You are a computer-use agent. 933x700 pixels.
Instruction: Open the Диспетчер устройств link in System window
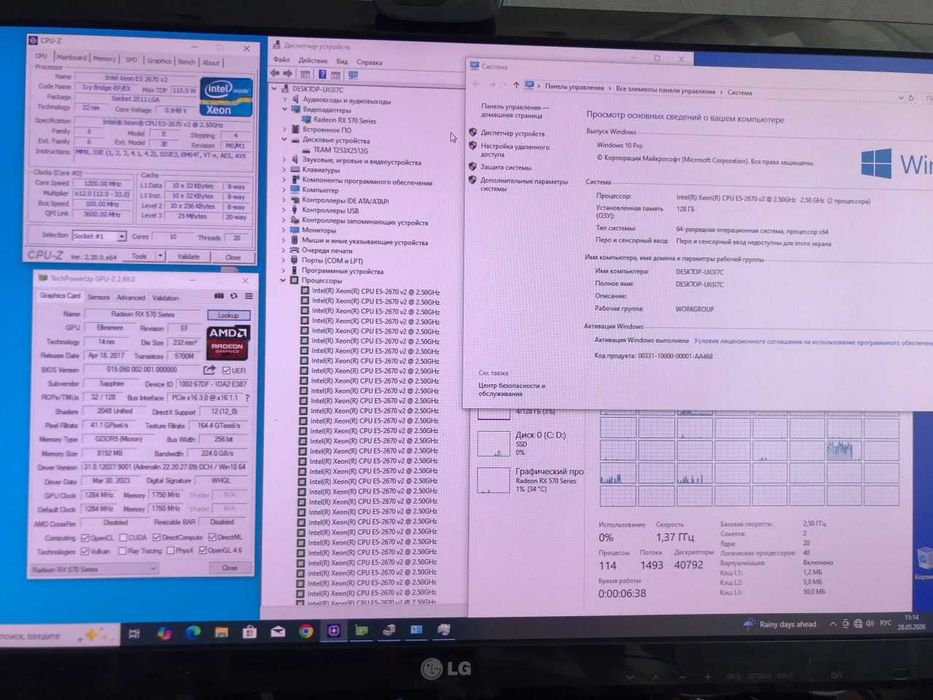(512, 133)
